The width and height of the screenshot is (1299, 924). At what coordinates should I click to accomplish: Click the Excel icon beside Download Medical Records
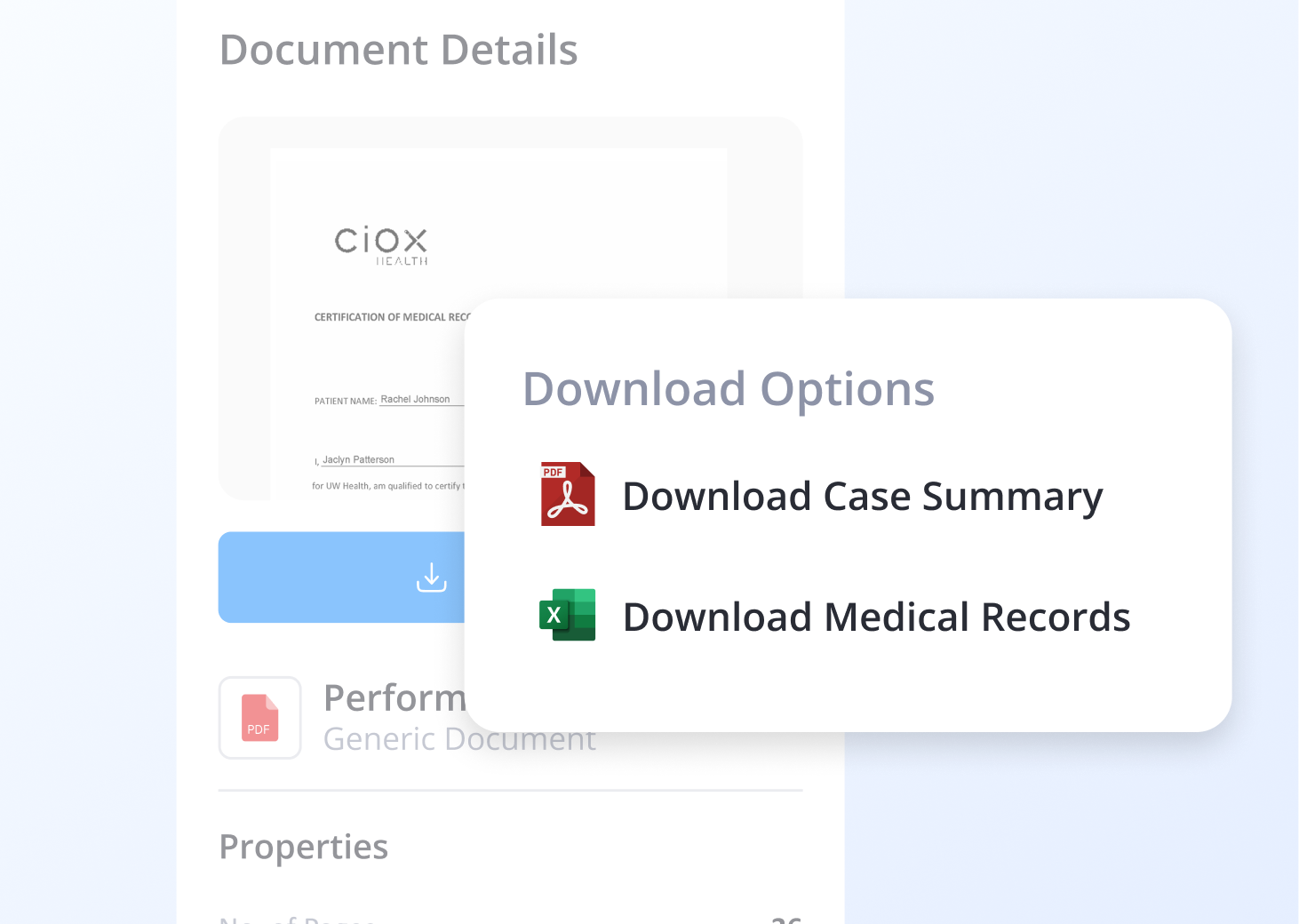[x=567, y=615]
